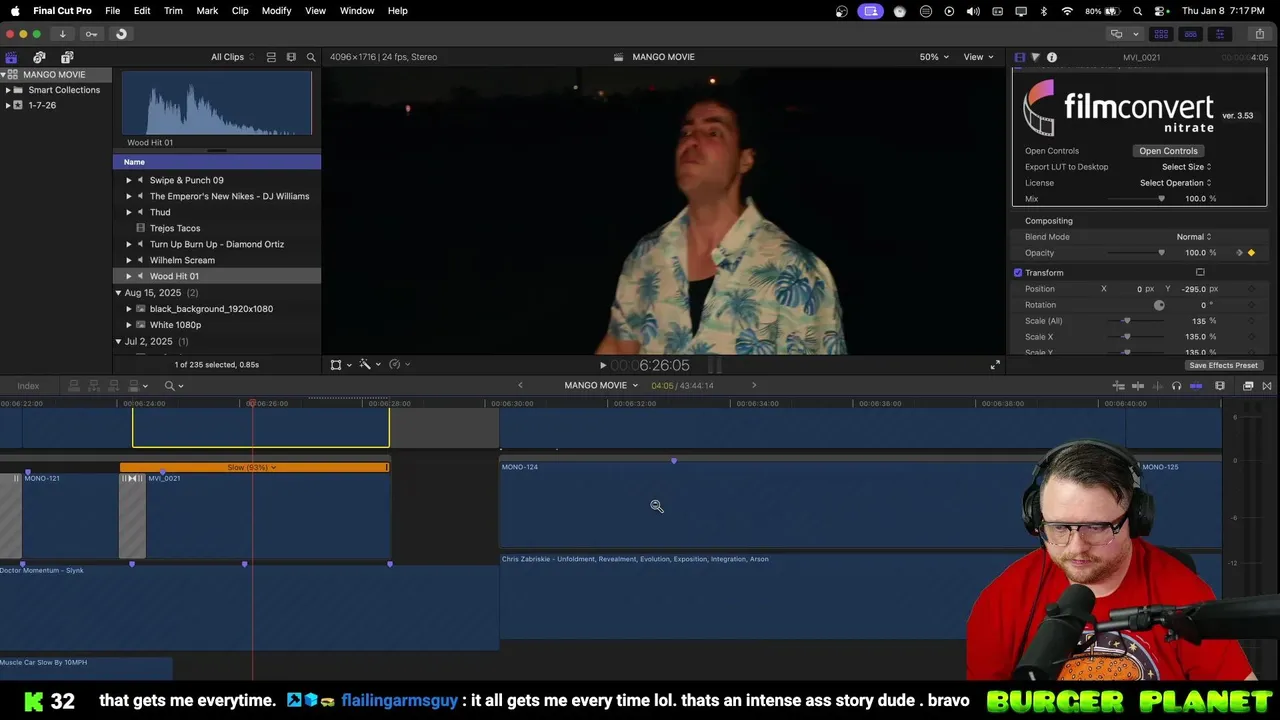Screen dimensions: 1280x720
Task: Open the timeline Index button
Action: [x=28, y=386]
